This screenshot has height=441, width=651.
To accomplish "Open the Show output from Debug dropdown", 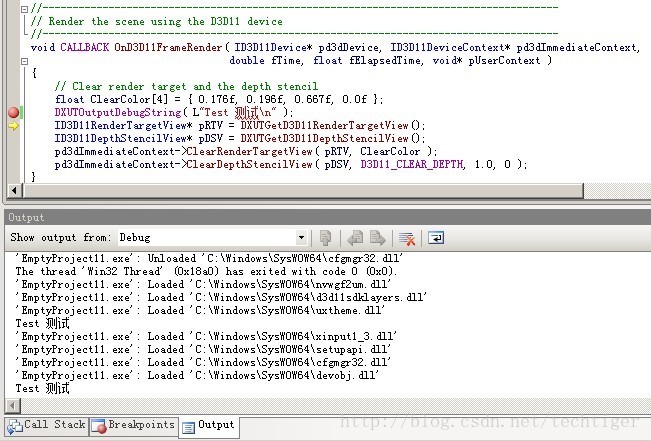I will [213, 238].
